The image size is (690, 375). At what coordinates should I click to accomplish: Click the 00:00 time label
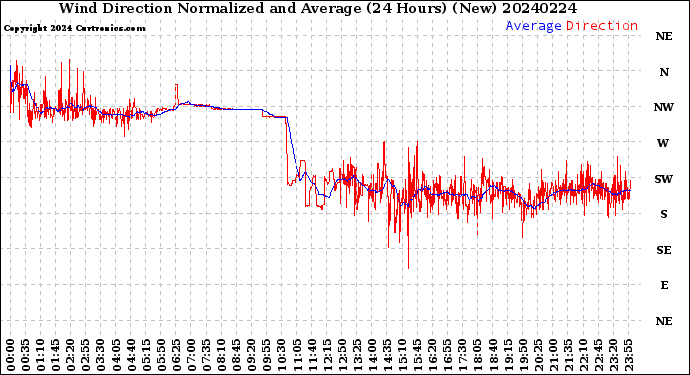point(11,355)
